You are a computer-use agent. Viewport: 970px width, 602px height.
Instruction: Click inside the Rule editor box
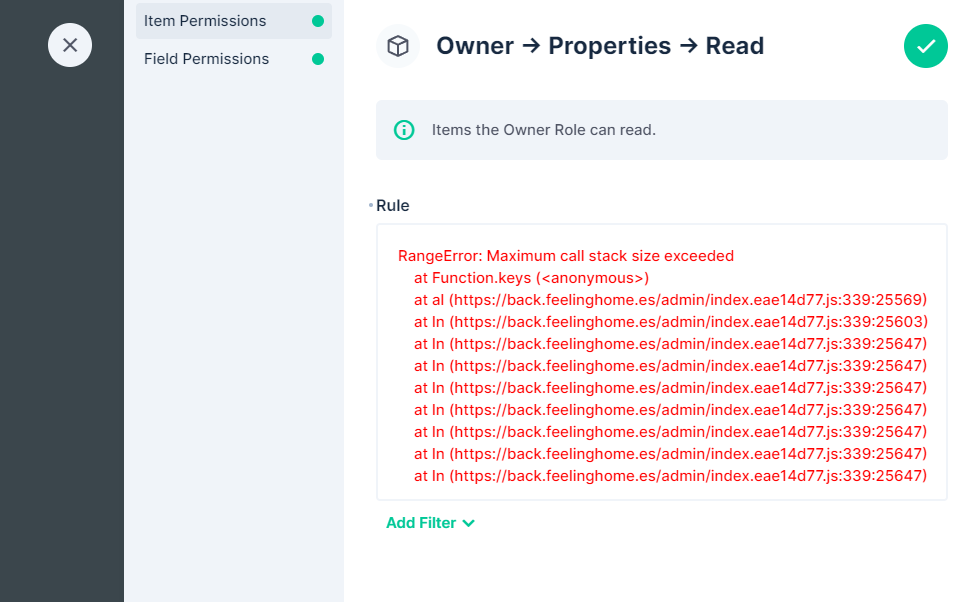661,360
